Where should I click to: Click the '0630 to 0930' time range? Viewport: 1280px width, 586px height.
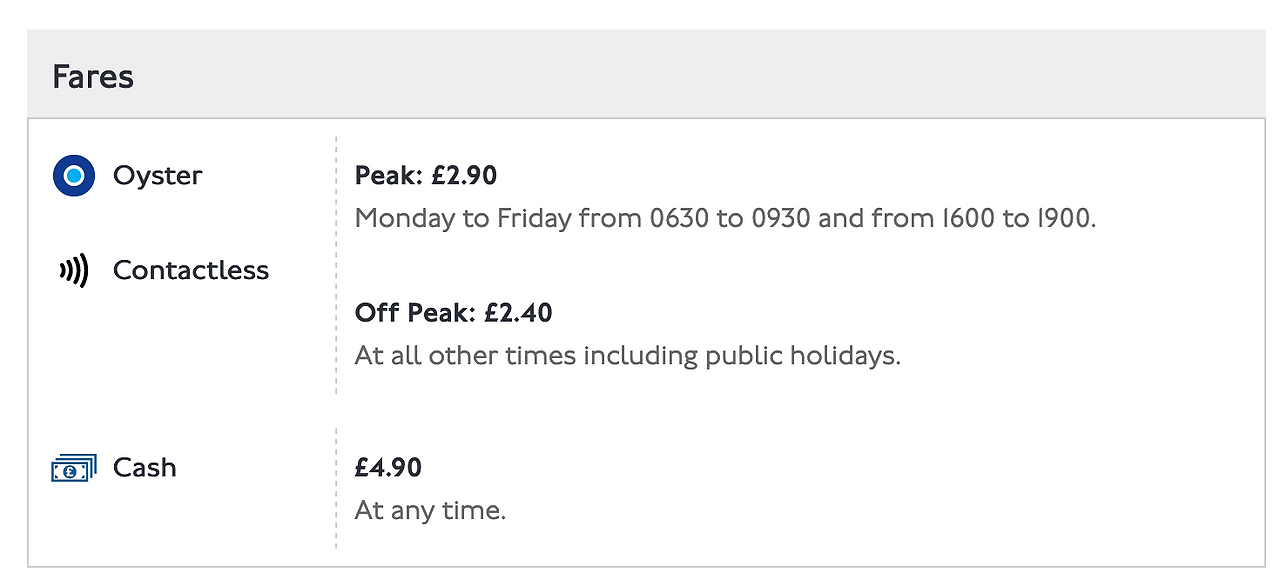pyautogui.click(x=730, y=218)
